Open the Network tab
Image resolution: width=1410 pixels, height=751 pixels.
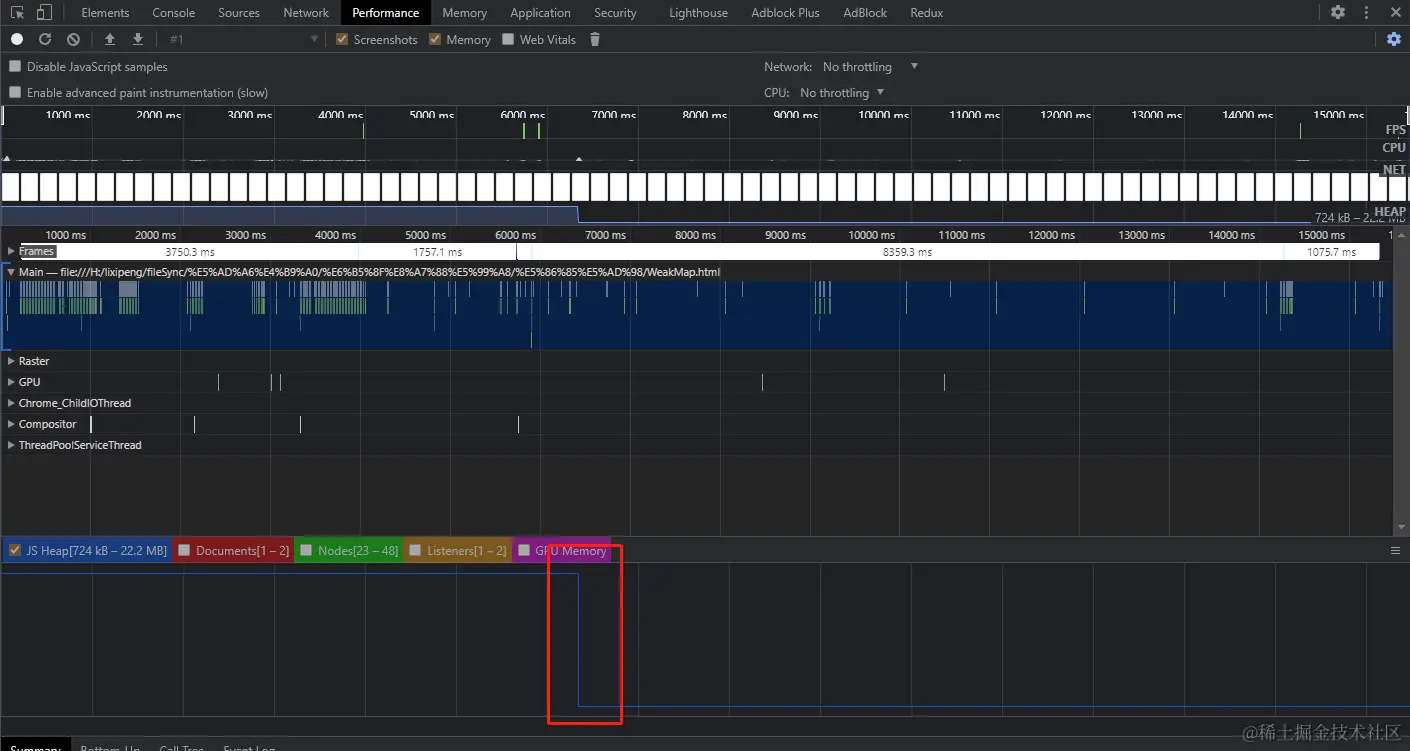[x=306, y=13]
